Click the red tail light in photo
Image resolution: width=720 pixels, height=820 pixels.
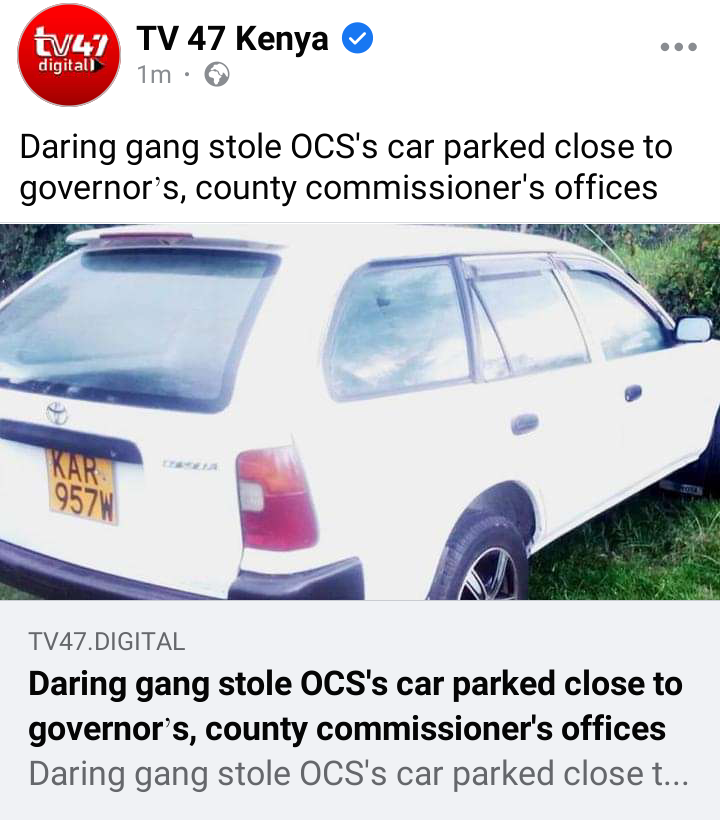coord(276,498)
